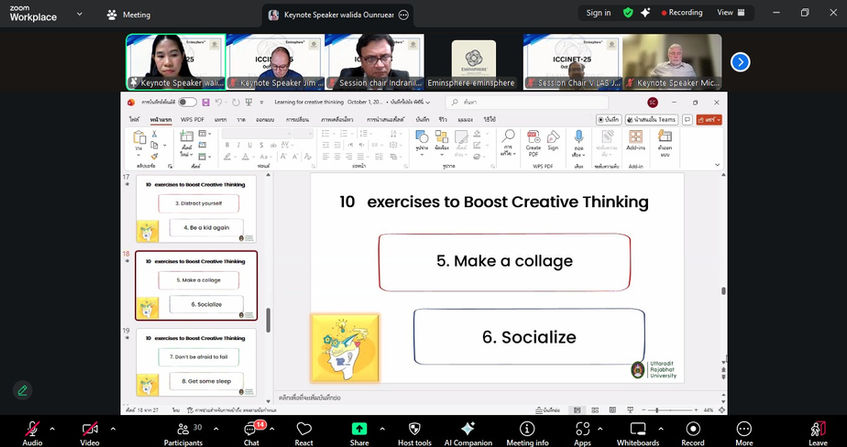Open the View menu in Zoom
847x447 pixels.
731,12
